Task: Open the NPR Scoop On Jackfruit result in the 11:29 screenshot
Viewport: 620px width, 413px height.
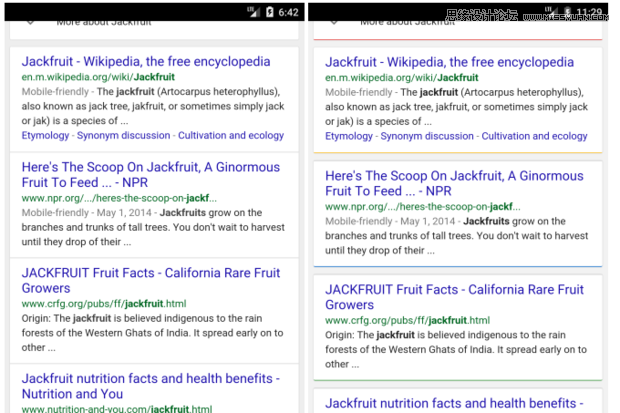Action: pyautogui.click(x=454, y=183)
